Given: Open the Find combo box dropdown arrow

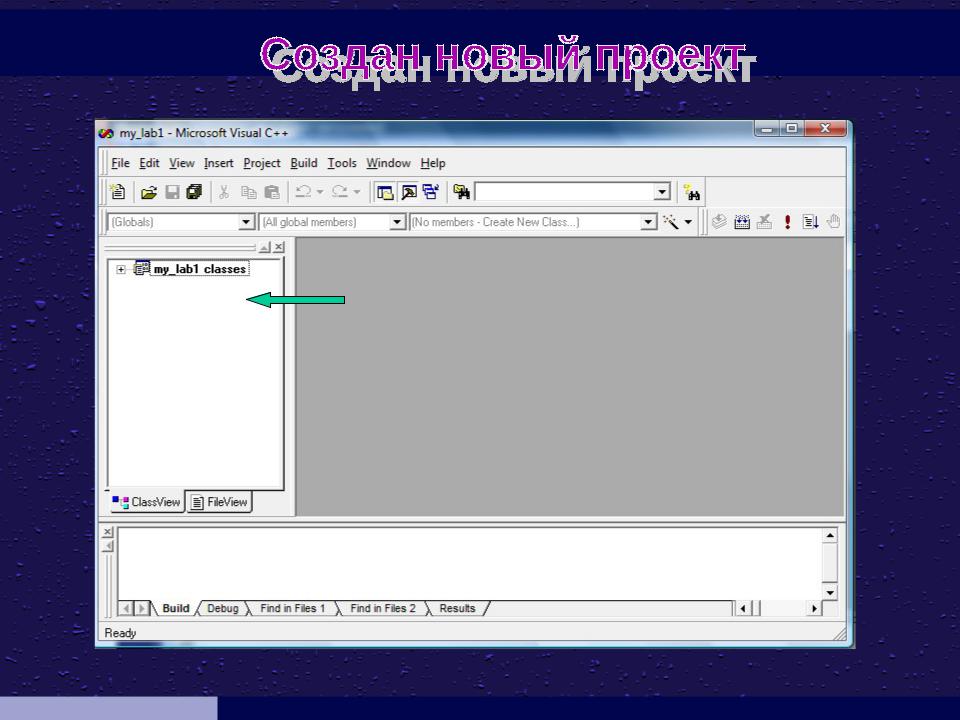Looking at the screenshot, I should click(x=662, y=192).
